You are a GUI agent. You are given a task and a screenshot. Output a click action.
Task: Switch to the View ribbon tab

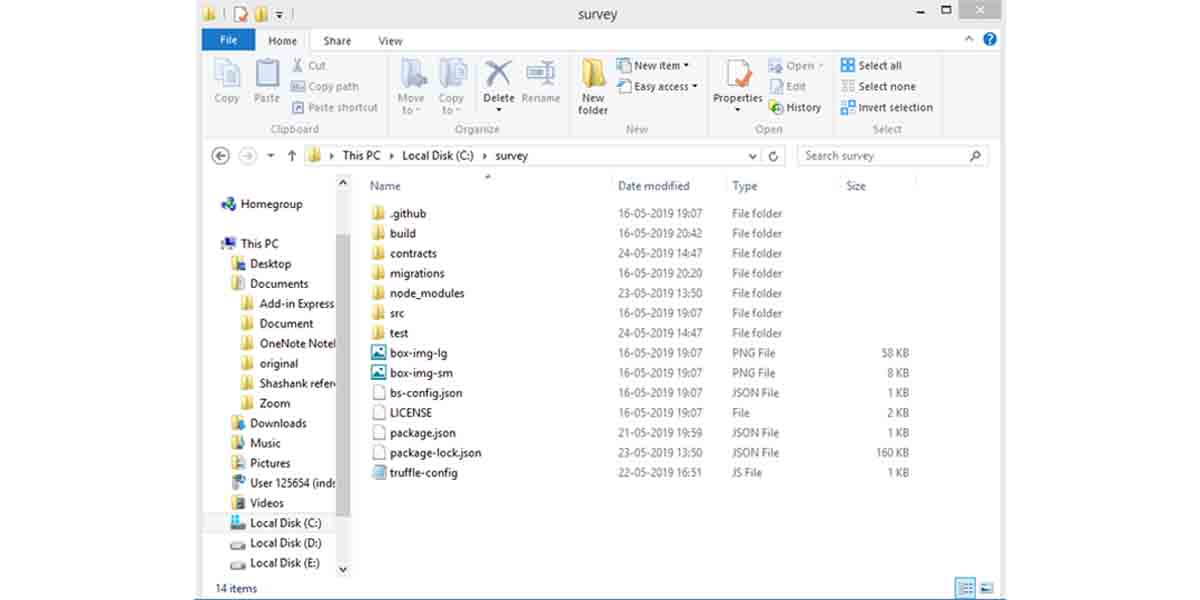(x=390, y=41)
